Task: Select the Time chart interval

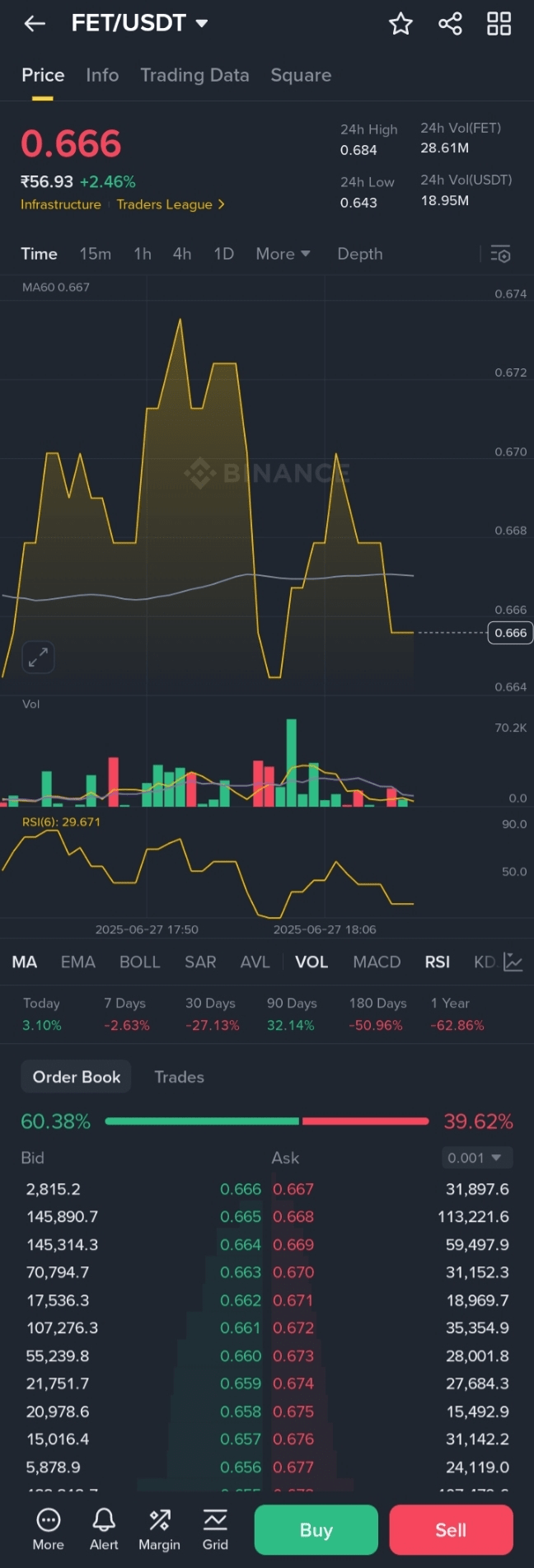Action: pos(39,254)
